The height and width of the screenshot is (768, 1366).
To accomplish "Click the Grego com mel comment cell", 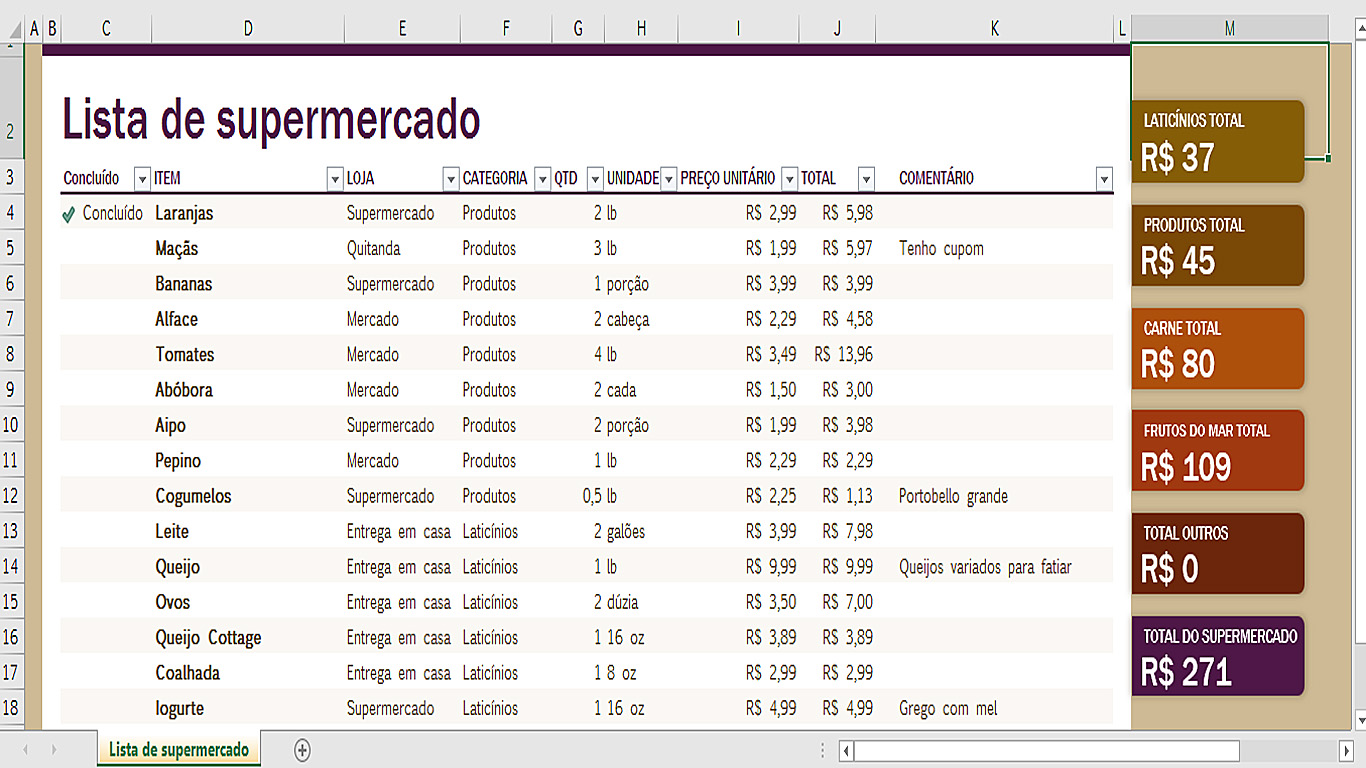I will point(995,709).
